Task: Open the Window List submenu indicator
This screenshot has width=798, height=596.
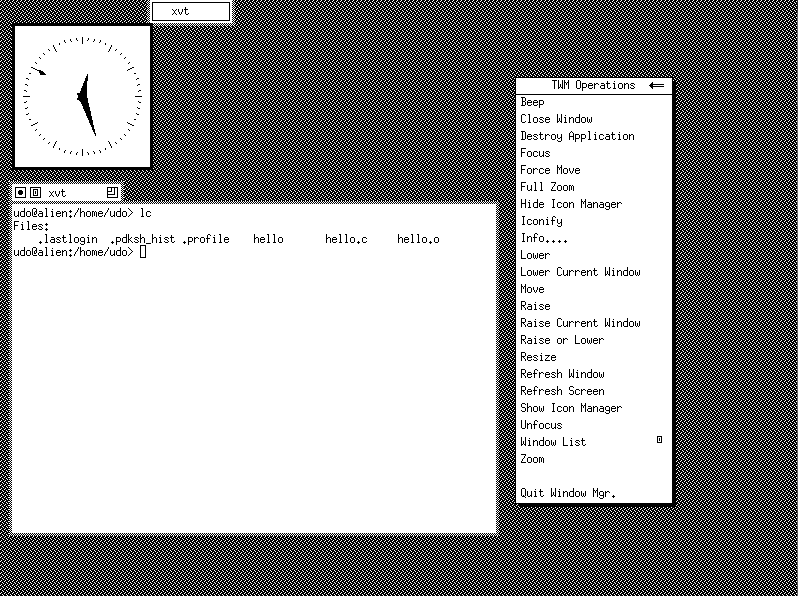Action: click(660, 440)
